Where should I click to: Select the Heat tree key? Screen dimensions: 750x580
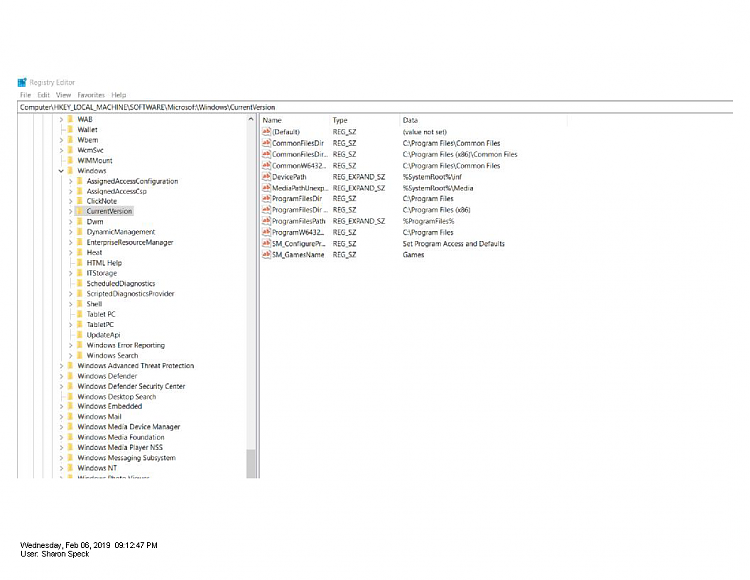pos(94,252)
